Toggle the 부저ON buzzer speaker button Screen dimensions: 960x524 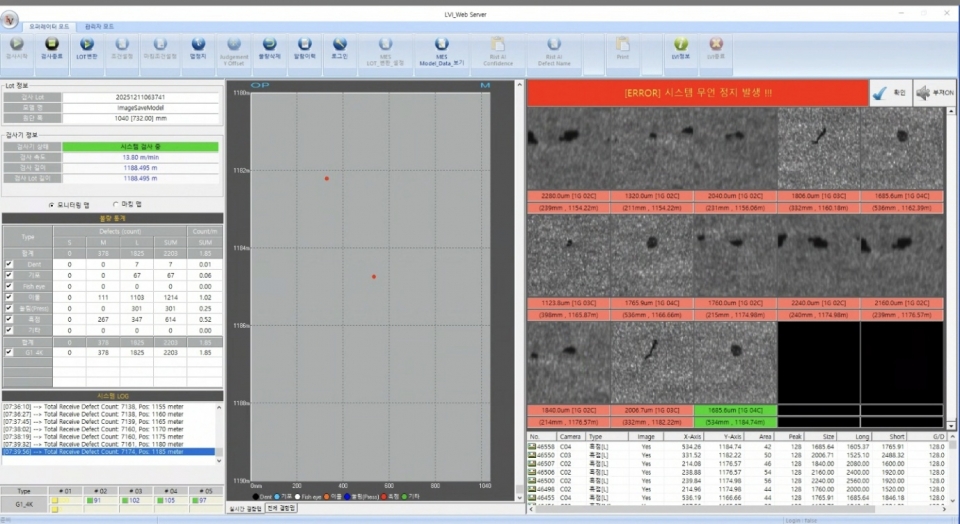pos(935,92)
